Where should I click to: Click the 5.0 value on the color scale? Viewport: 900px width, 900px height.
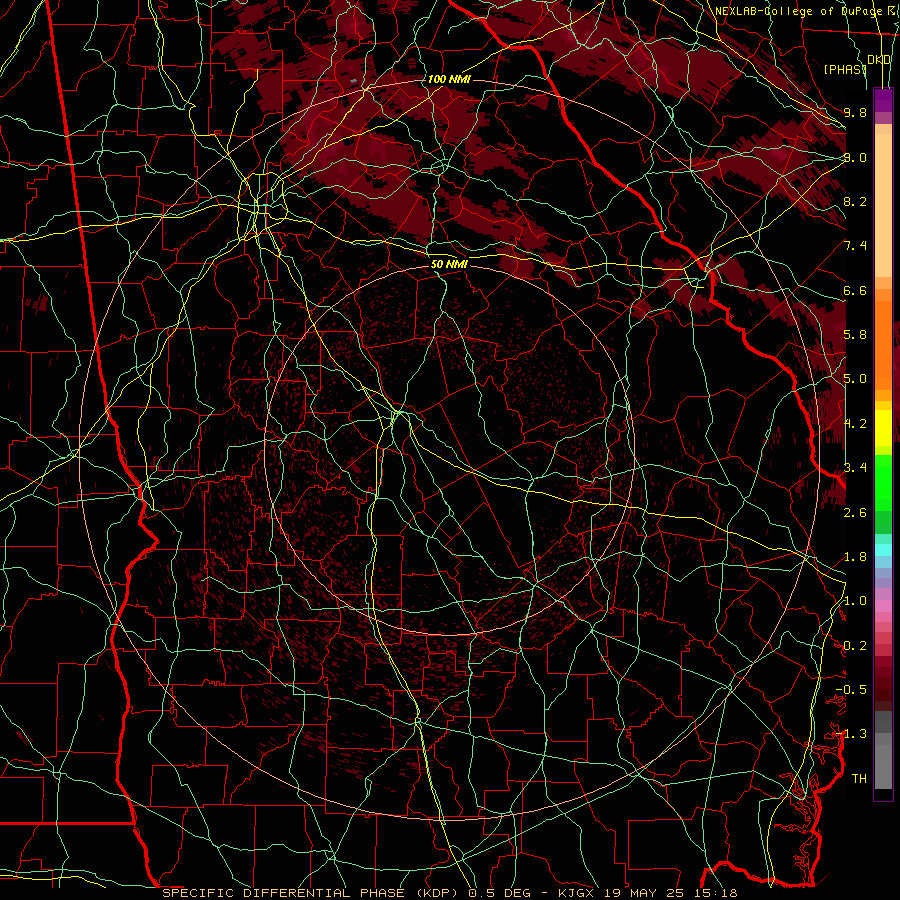coord(855,379)
